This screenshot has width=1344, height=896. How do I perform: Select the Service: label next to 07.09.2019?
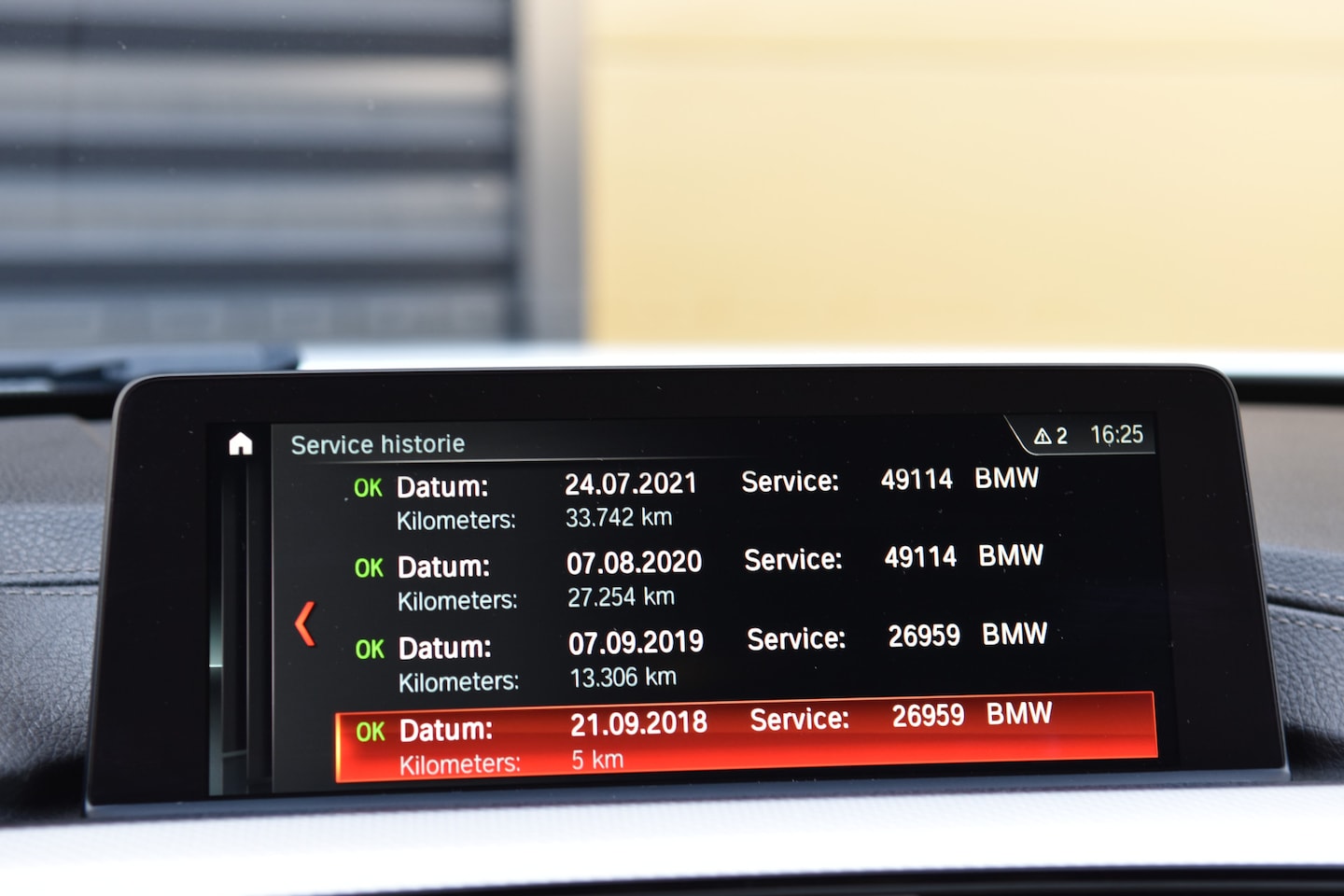coord(796,639)
